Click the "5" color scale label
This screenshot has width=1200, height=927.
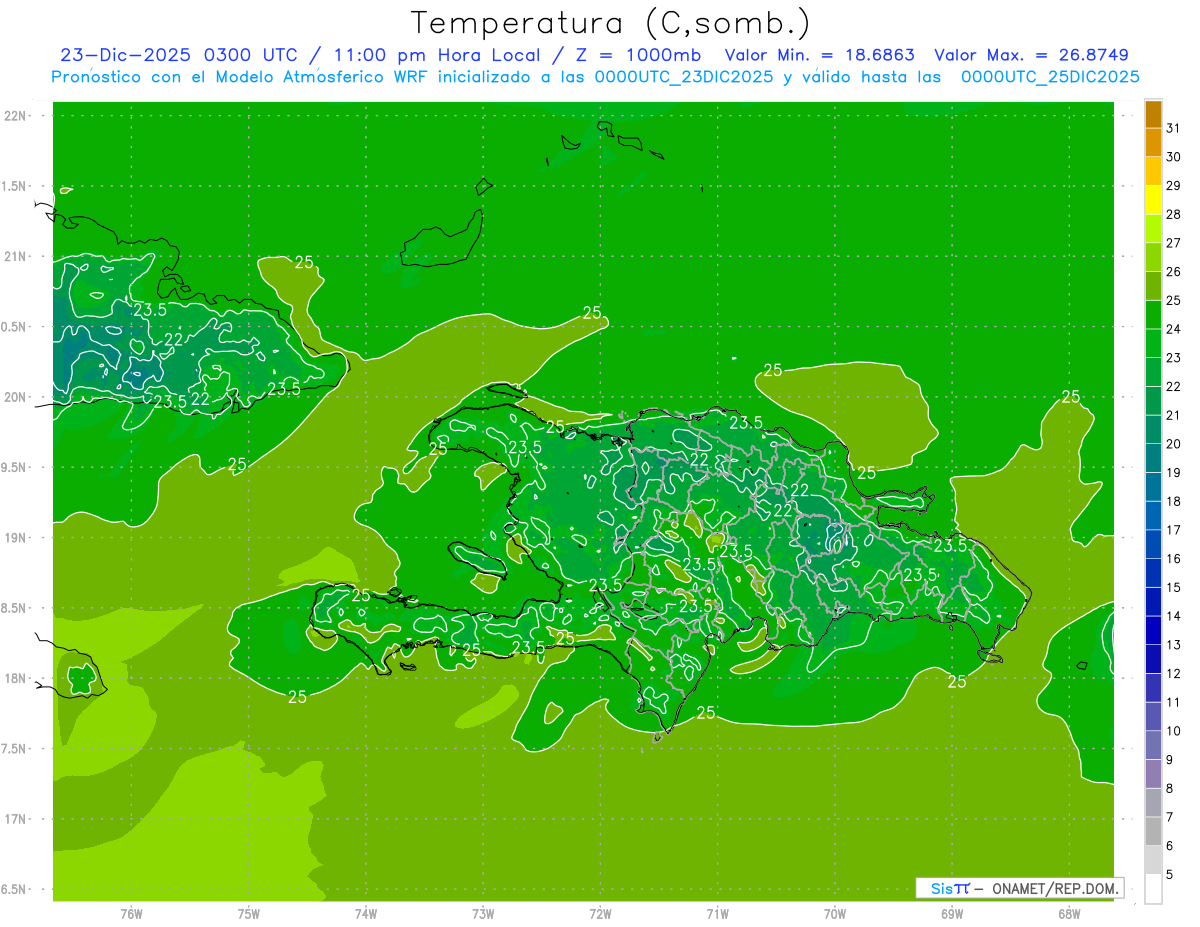coord(1170,875)
